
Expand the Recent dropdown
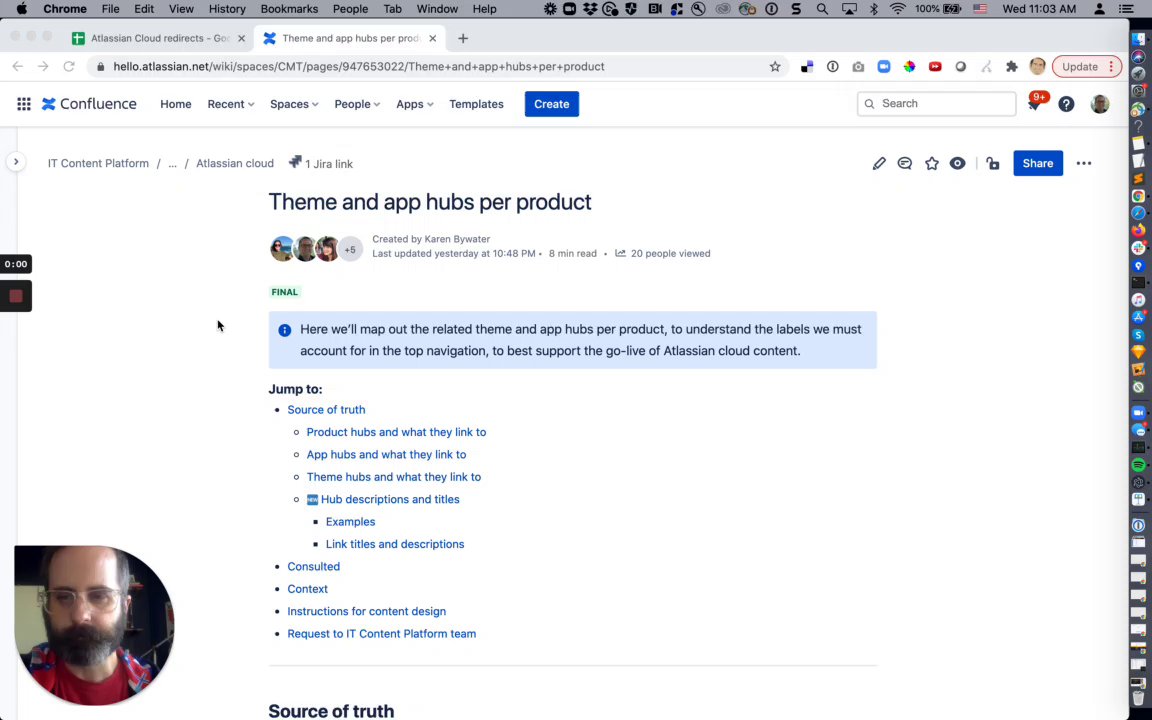230,104
